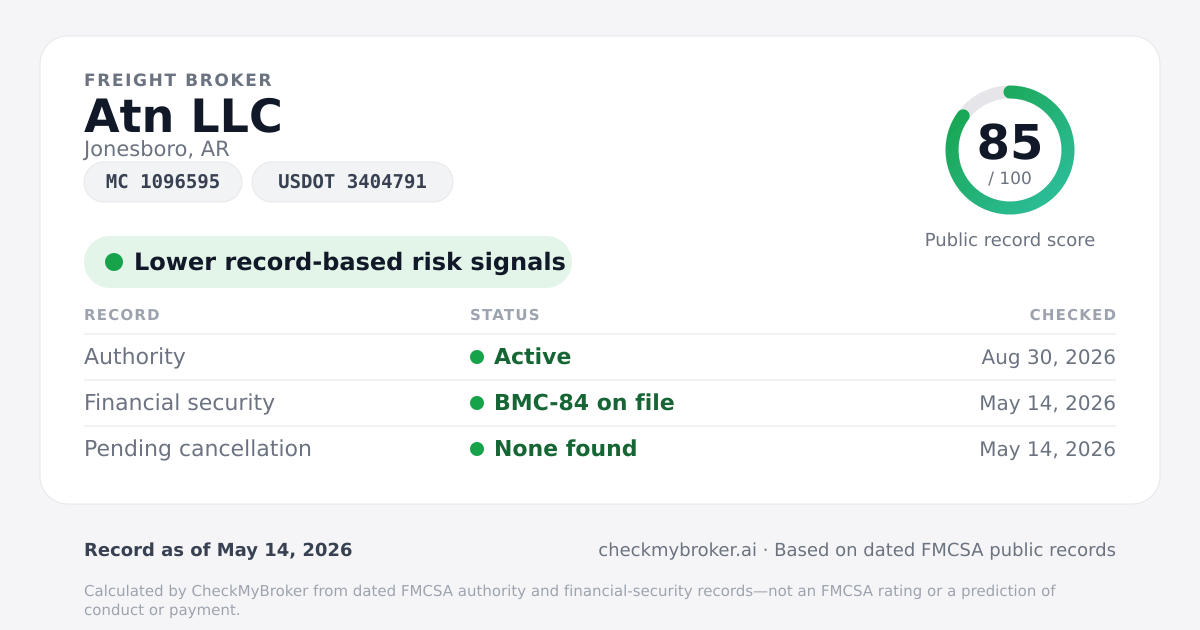The width and height of the screenshot is (1200, 630).
Task: Click the green dot beside Active status
Action: tap(477, 357)
